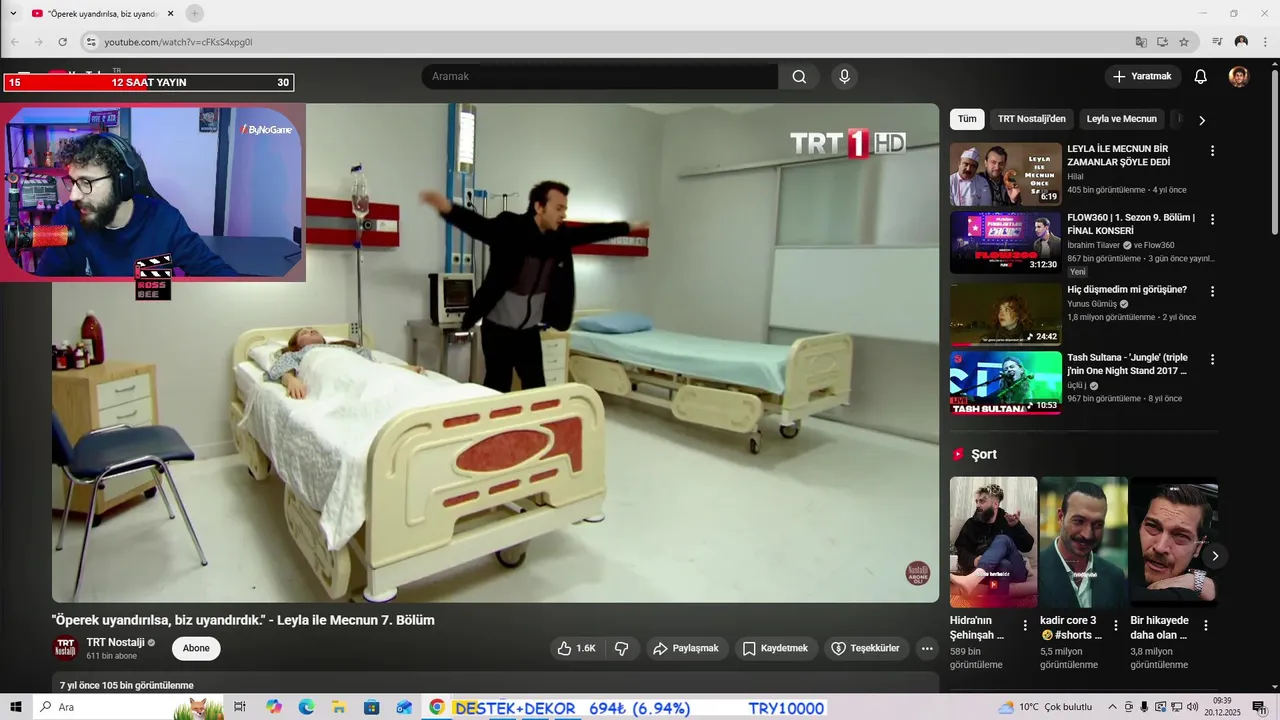Click the Teşekkürler thanks button

pos(866,648)
